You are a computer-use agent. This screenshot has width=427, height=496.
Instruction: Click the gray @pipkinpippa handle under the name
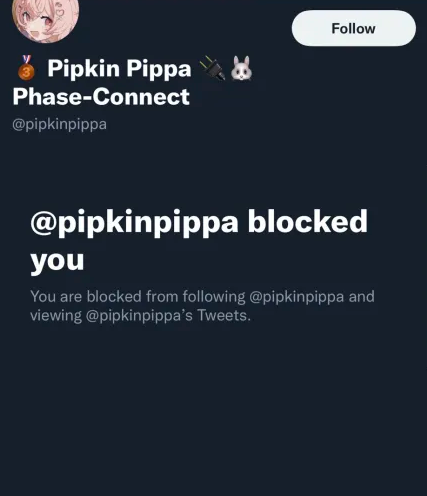(x=59, y=124)
